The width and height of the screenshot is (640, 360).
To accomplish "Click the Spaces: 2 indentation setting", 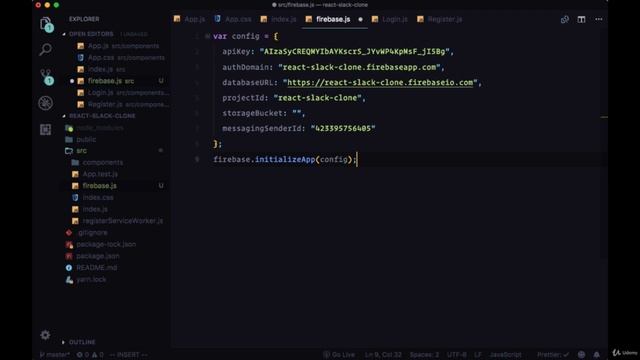I will [x=424, y=355].
